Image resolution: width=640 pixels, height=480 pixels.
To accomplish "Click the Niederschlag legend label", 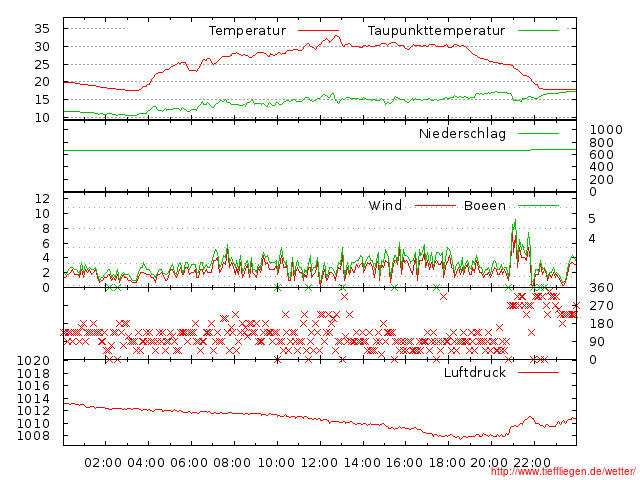I will click(x=462, y=133).
